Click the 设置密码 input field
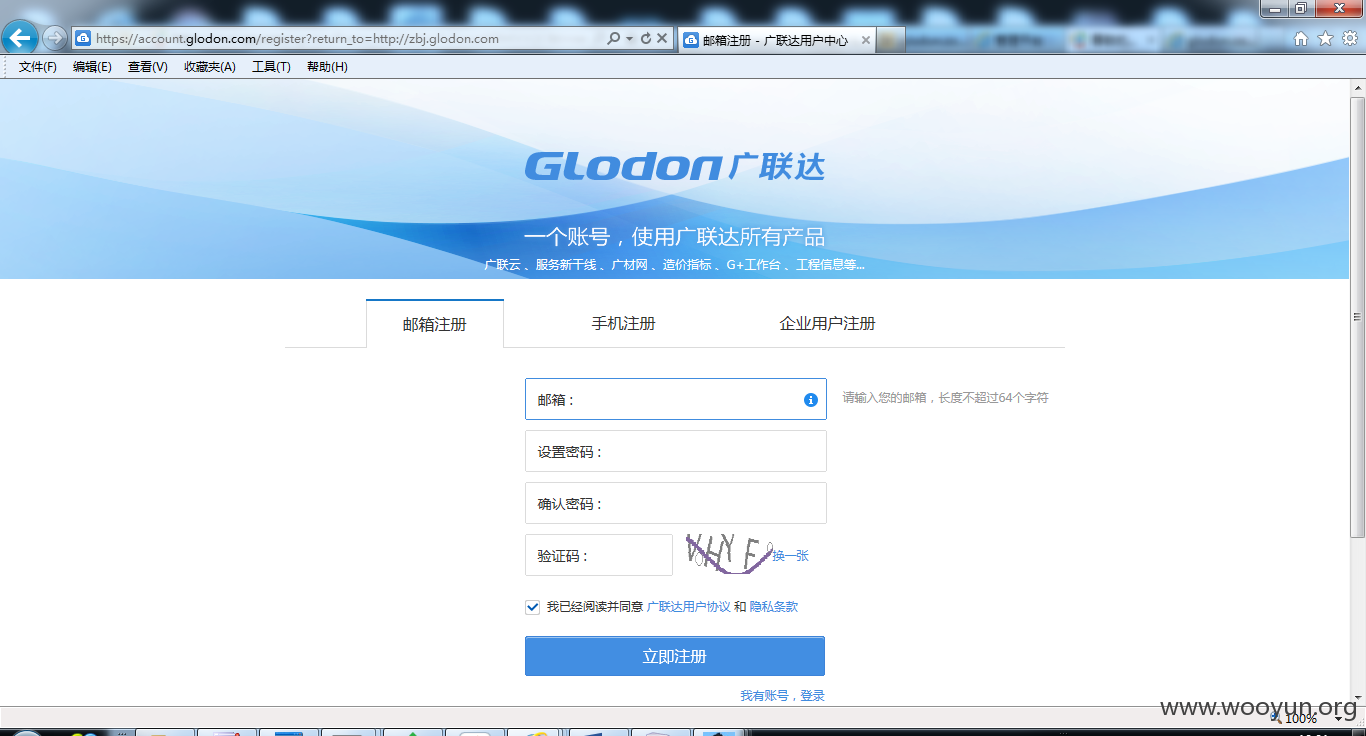The image size is (1366, 736). click(676, 451)
